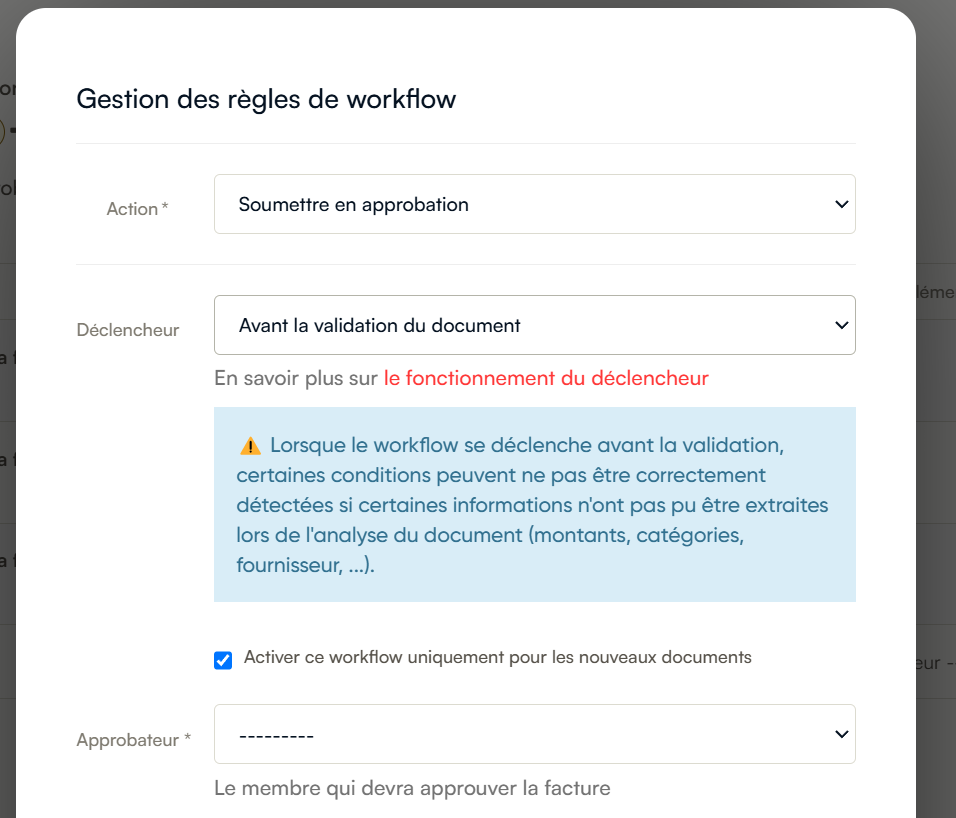Click the 'Activer ce workflow uniquement' checkbox label
Screen dimensions: 956x818
497,658
